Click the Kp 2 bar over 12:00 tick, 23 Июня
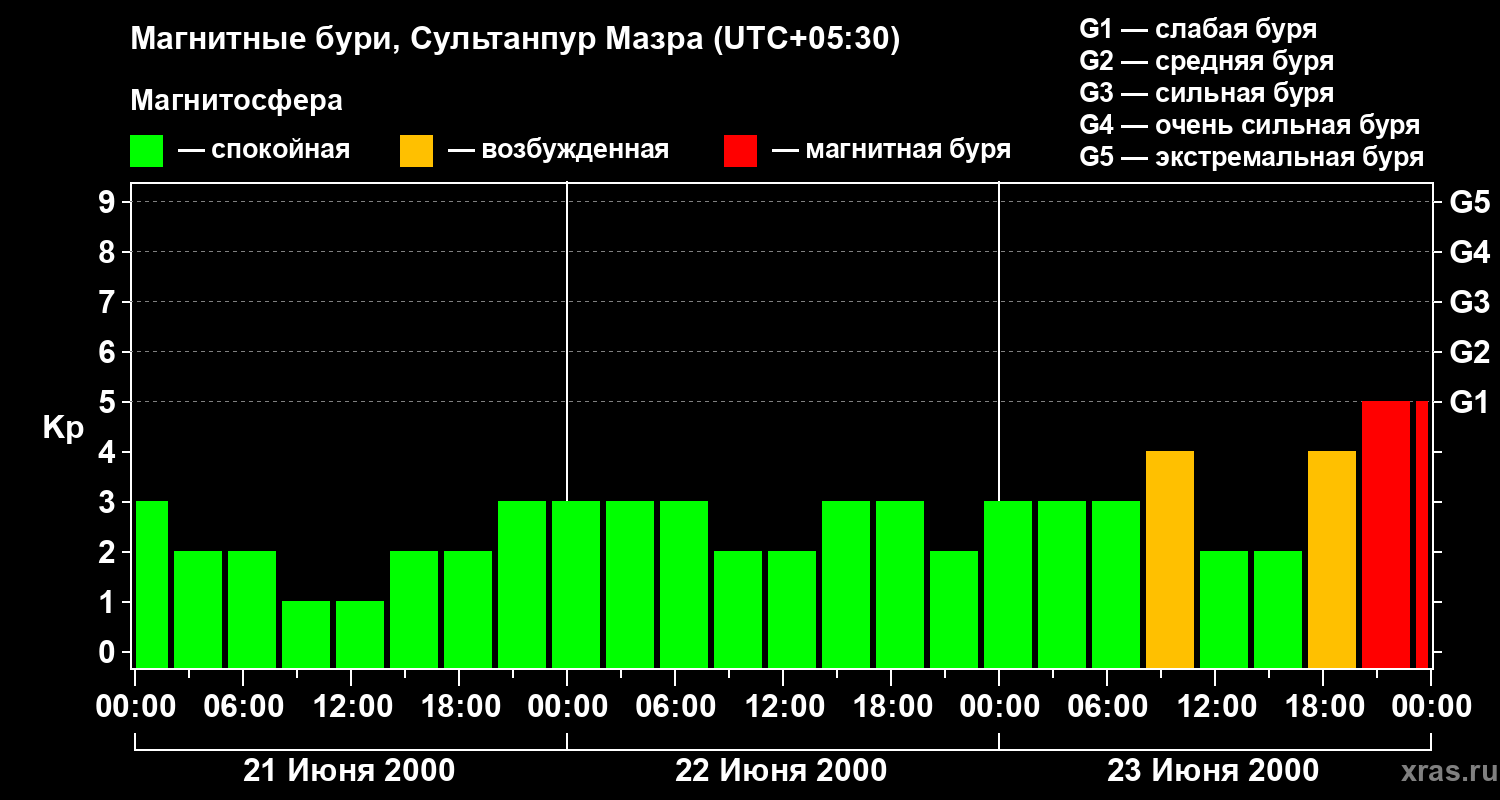Viewport: 1500px width, 800px height. point(1224,609)
